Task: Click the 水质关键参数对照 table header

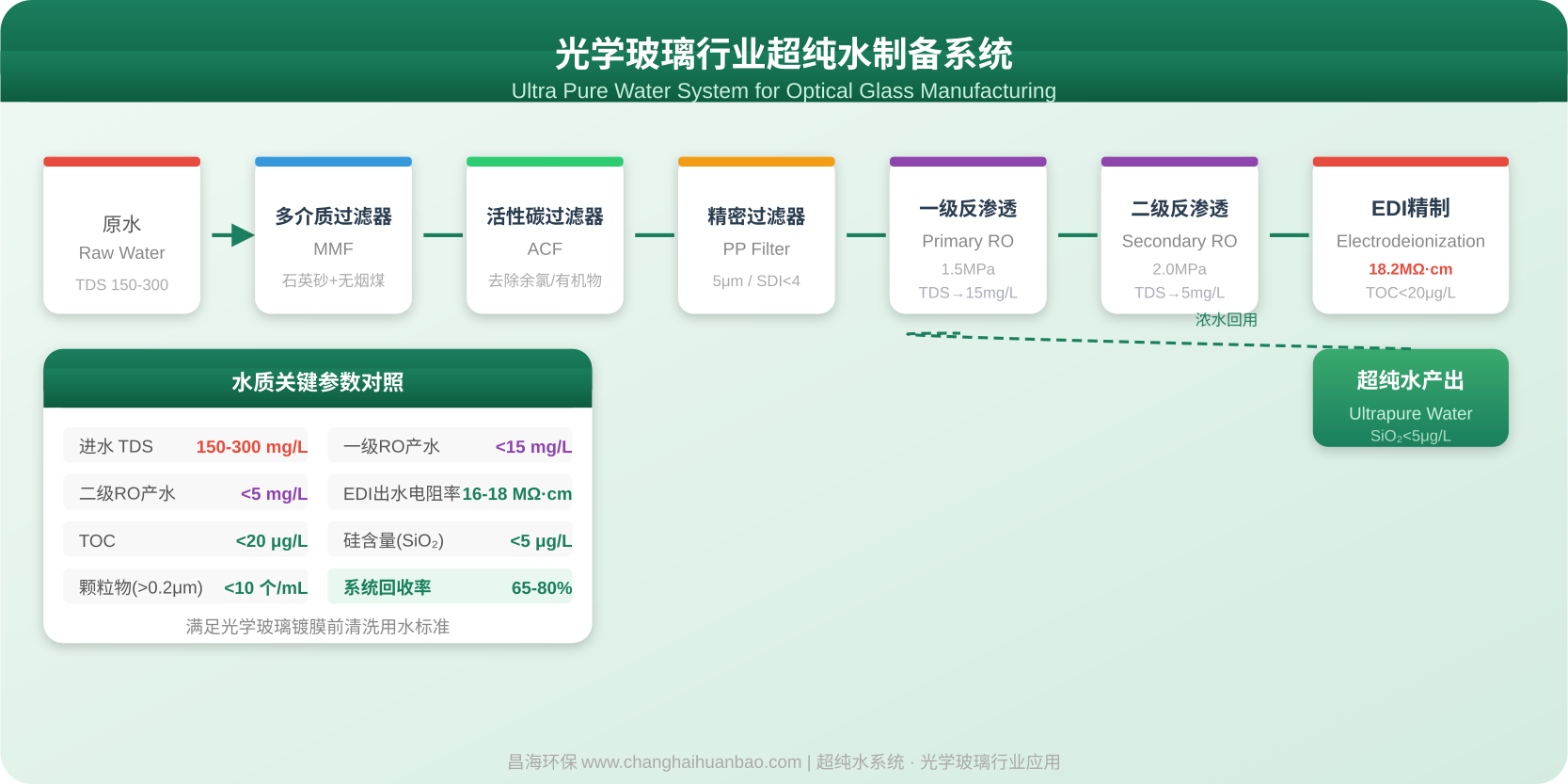Action: (x=318, y=379)
